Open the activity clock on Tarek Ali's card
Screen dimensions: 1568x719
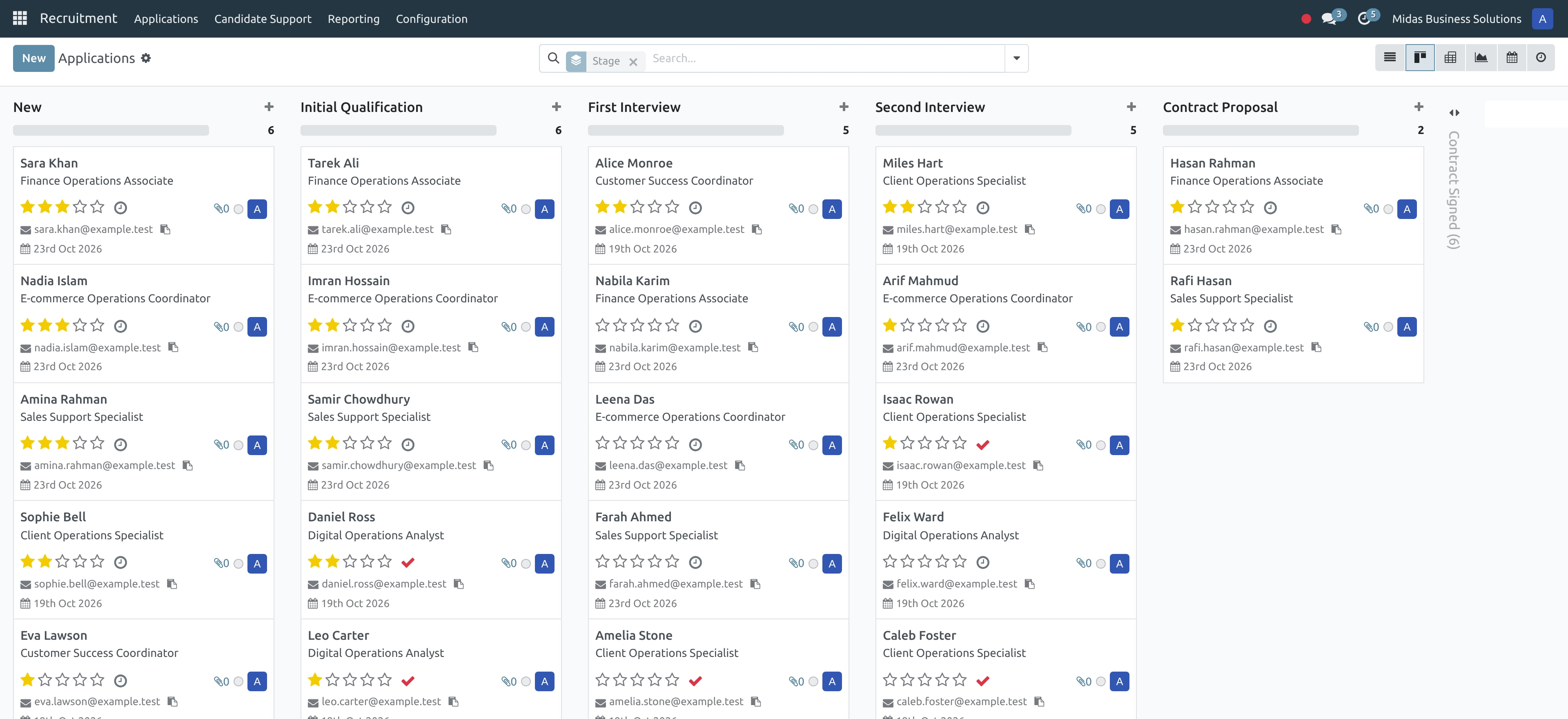pos(408,208)
